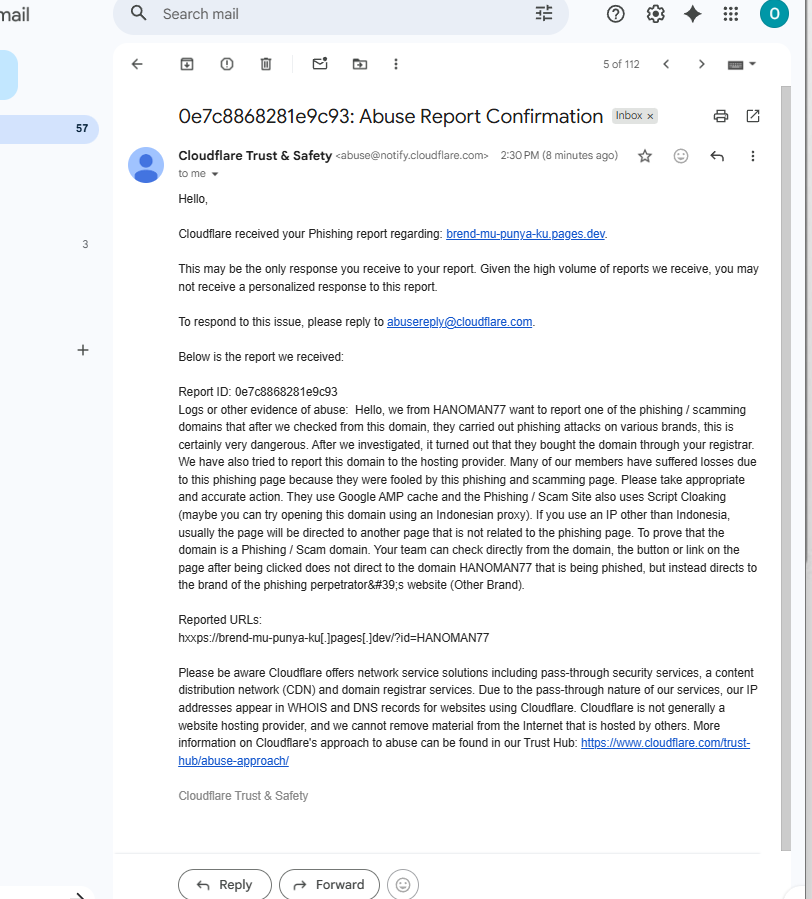
Task: Report this email as spam
Action: [227, 64]
